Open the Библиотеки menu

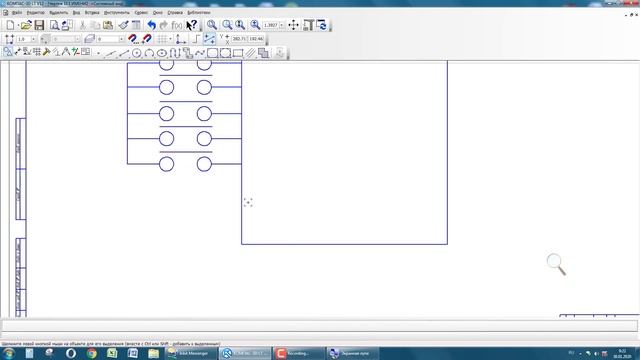(x=199, y=13)
